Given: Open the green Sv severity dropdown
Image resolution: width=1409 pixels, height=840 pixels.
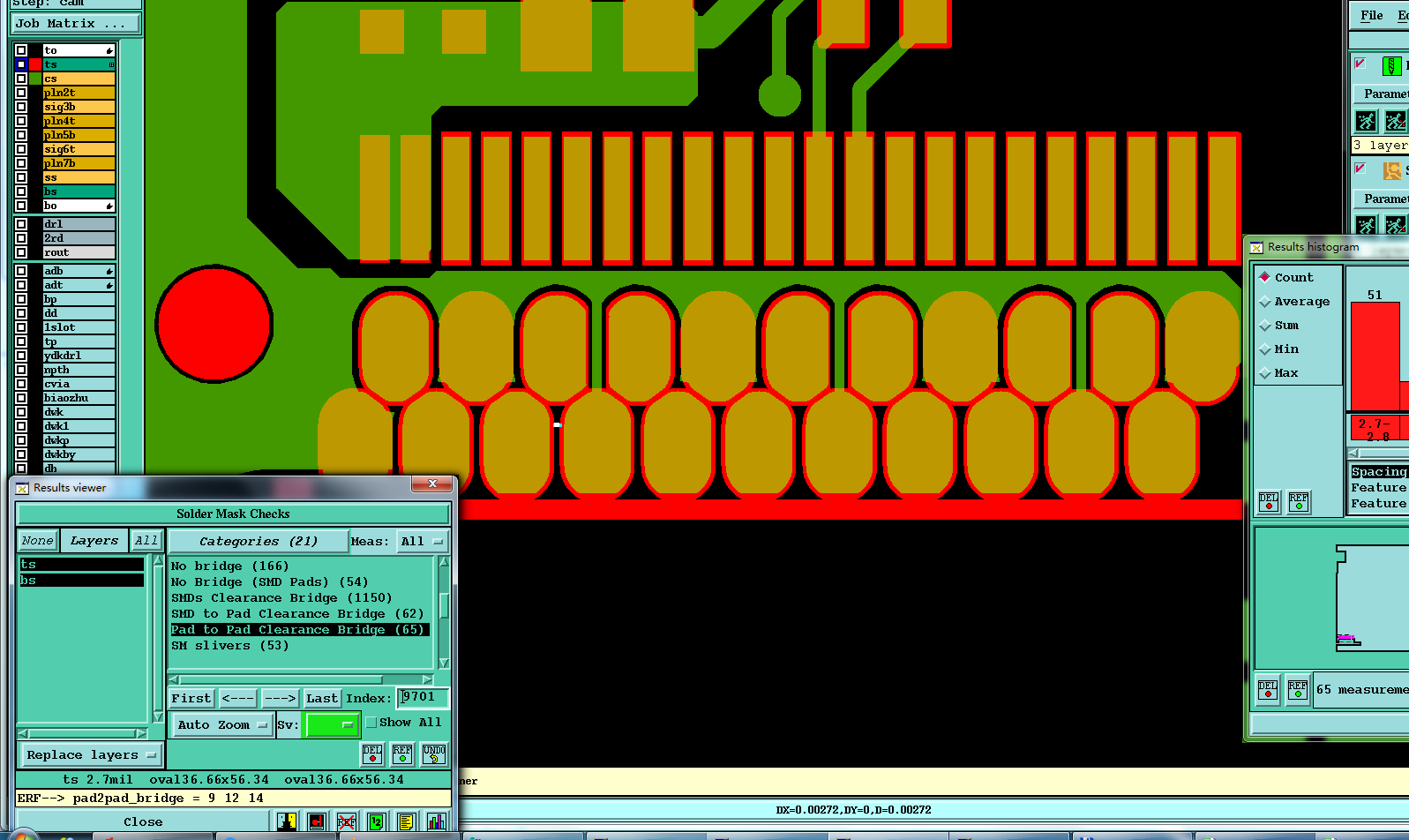Looking at the screenshot, I should pos(332,724).
